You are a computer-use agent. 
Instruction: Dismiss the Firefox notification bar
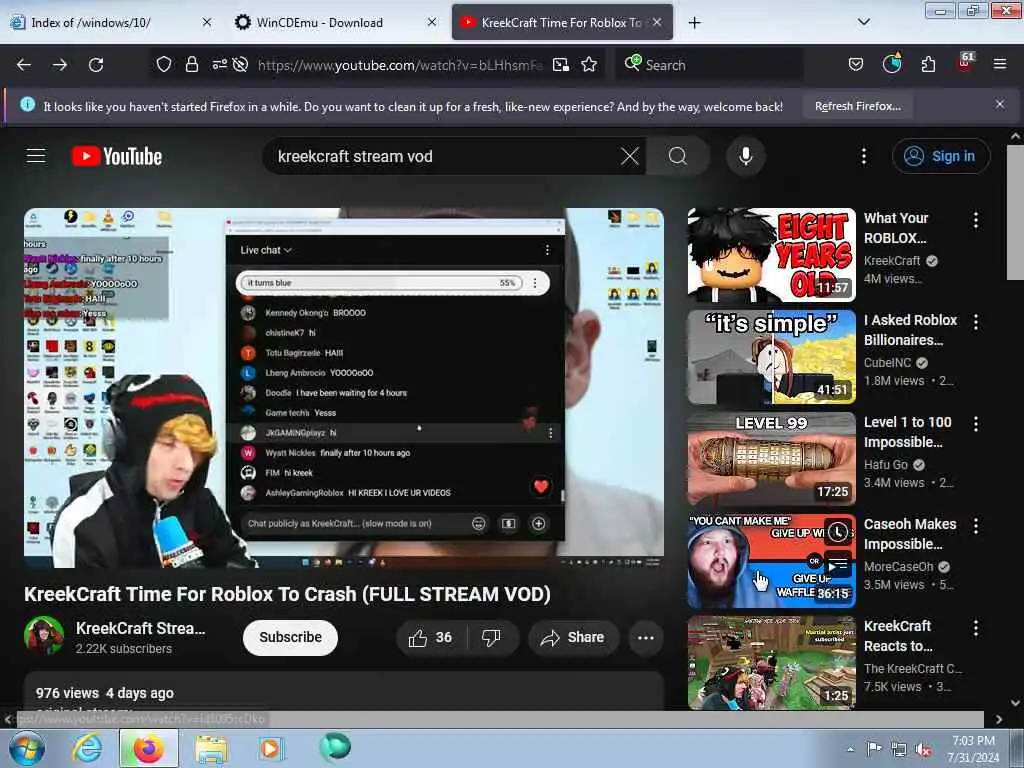pyautogui.click(x=999, y=104)
